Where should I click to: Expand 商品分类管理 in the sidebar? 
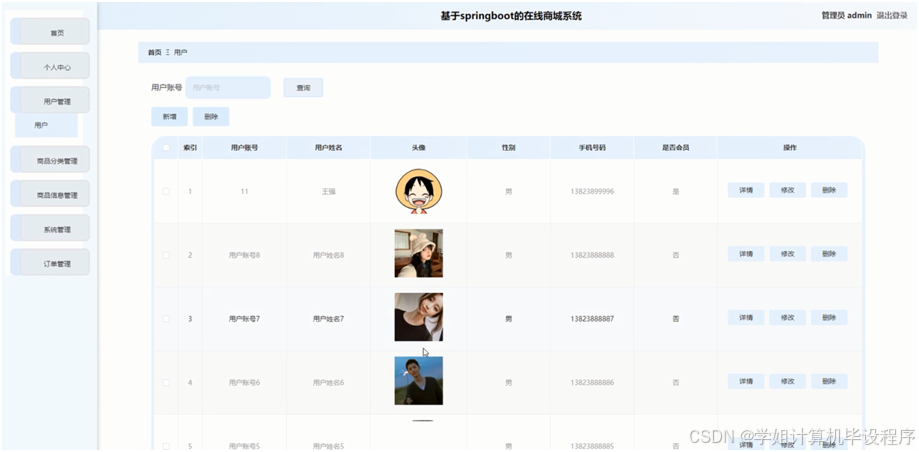coord(50,159)
